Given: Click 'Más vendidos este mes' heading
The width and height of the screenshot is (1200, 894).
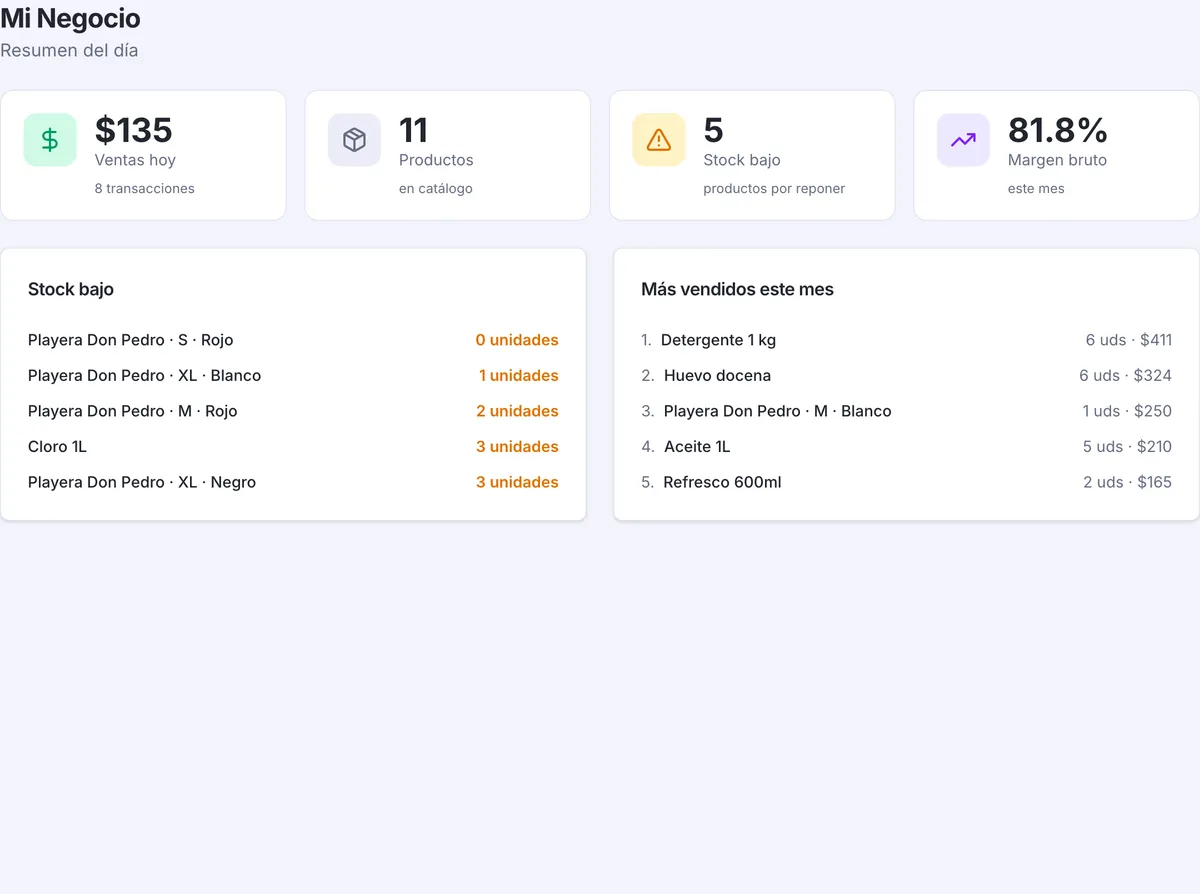Looking at the screenshot, I should (x=737, y=289).
